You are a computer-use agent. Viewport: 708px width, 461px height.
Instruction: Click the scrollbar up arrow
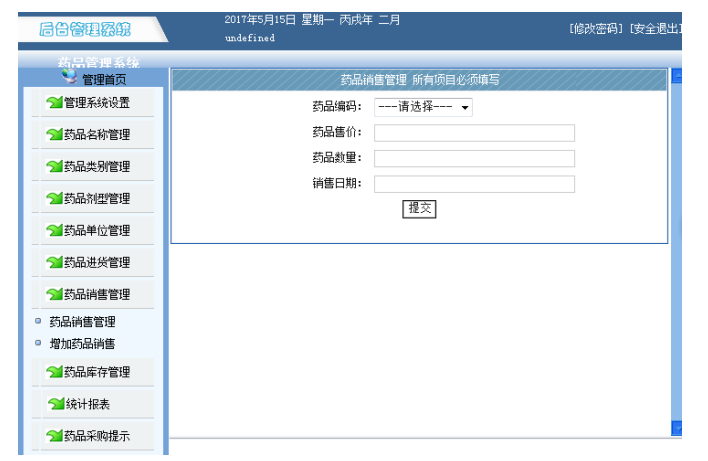coord(677,75)
